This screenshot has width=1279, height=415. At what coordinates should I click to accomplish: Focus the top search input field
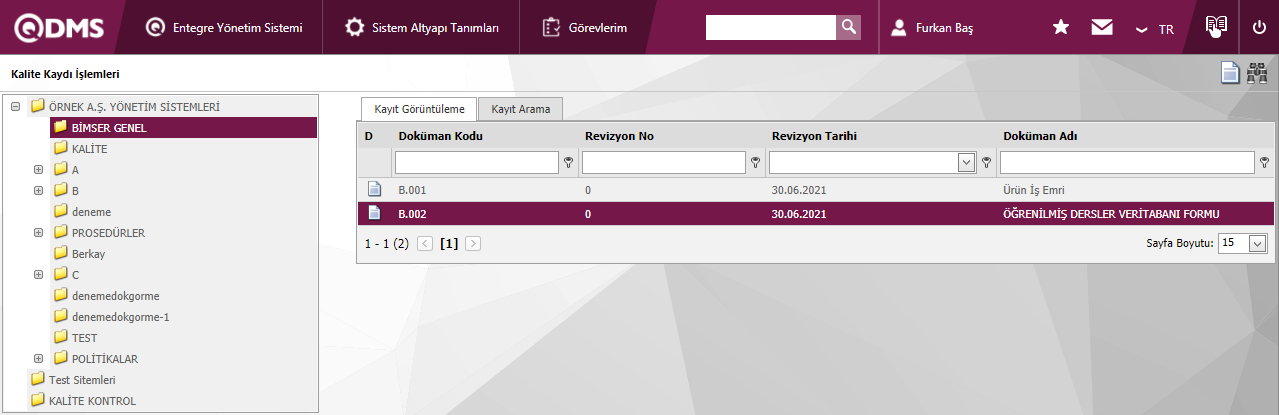click(x=771, y=27)
